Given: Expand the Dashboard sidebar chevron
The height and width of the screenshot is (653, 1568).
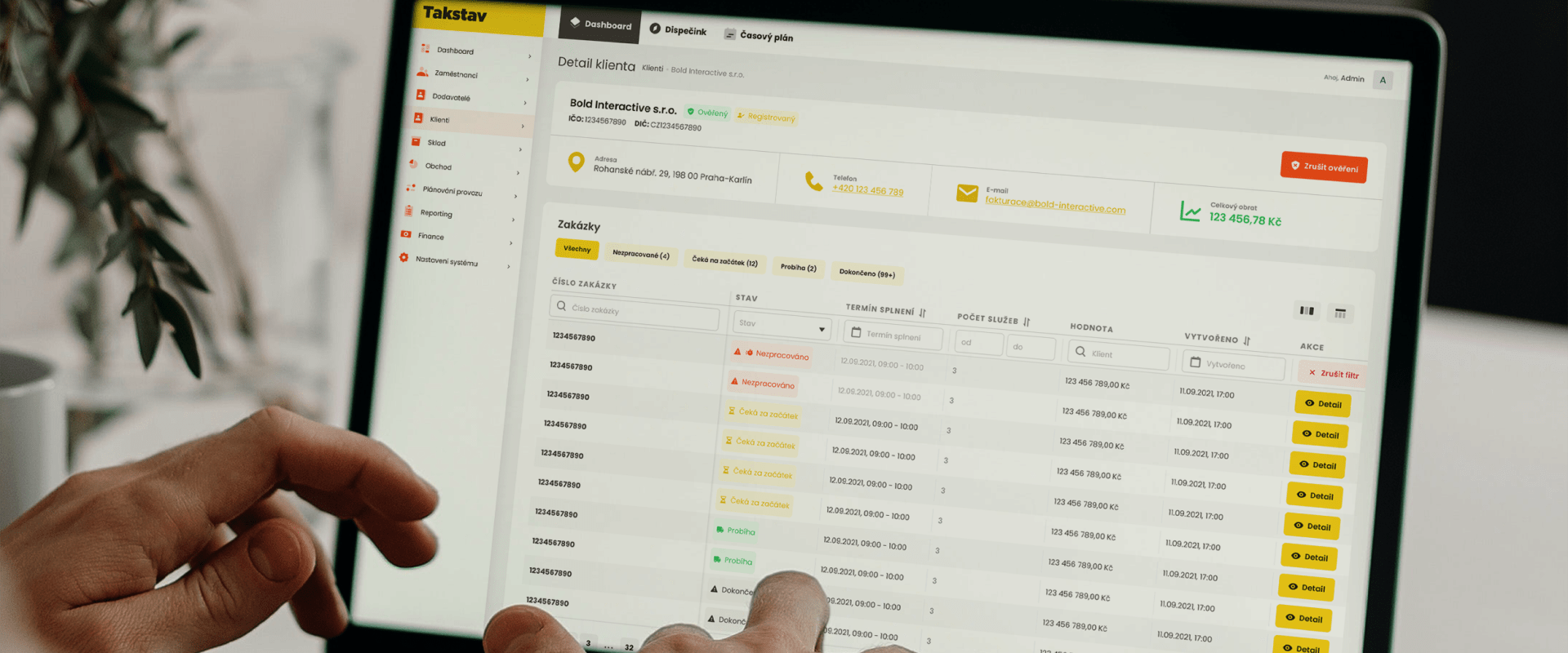Looking at the screenshot, I should pyautogui.click(x=529, y=56).
